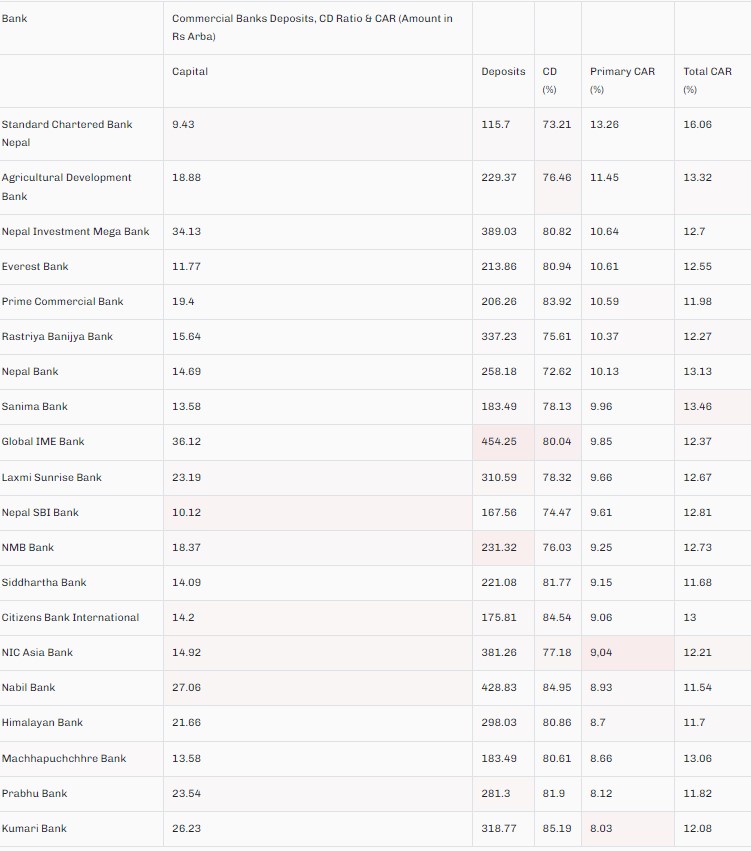Click Nabil Bank's deposits value 428.83
Image resolution: width=751 pixels, height=851 pixels.
click(x=499, y=688)
